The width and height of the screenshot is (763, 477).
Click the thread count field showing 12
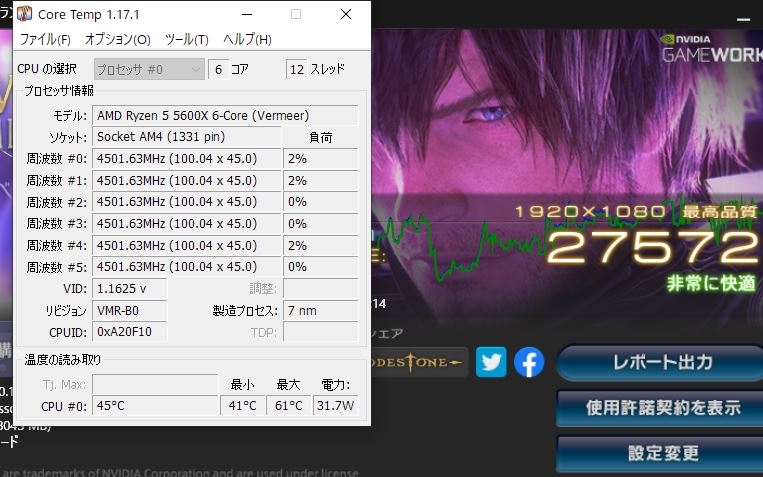tap(297, 70)
